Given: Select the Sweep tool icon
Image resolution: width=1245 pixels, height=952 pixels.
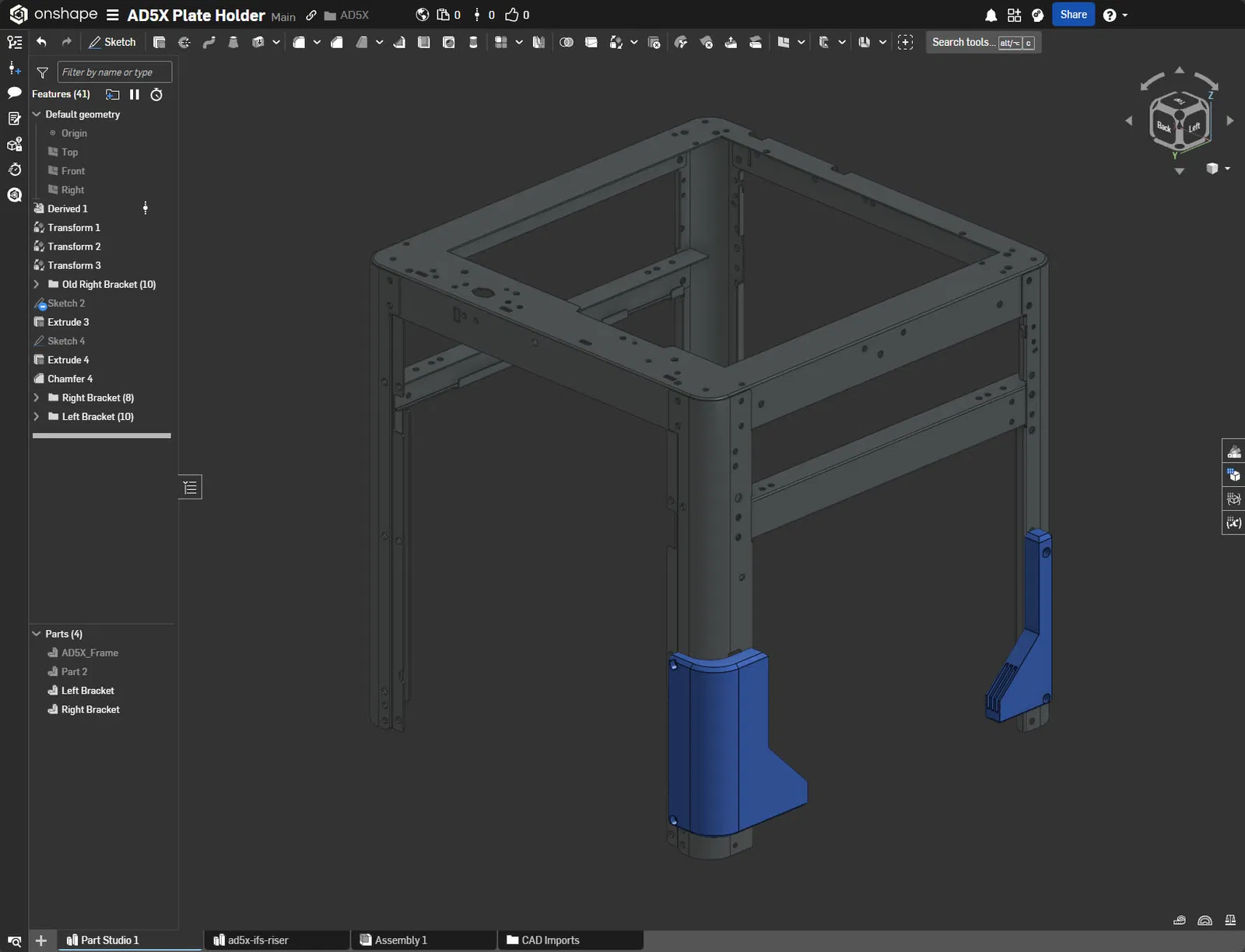Looking at the screenshot, I should pos(209,42).
